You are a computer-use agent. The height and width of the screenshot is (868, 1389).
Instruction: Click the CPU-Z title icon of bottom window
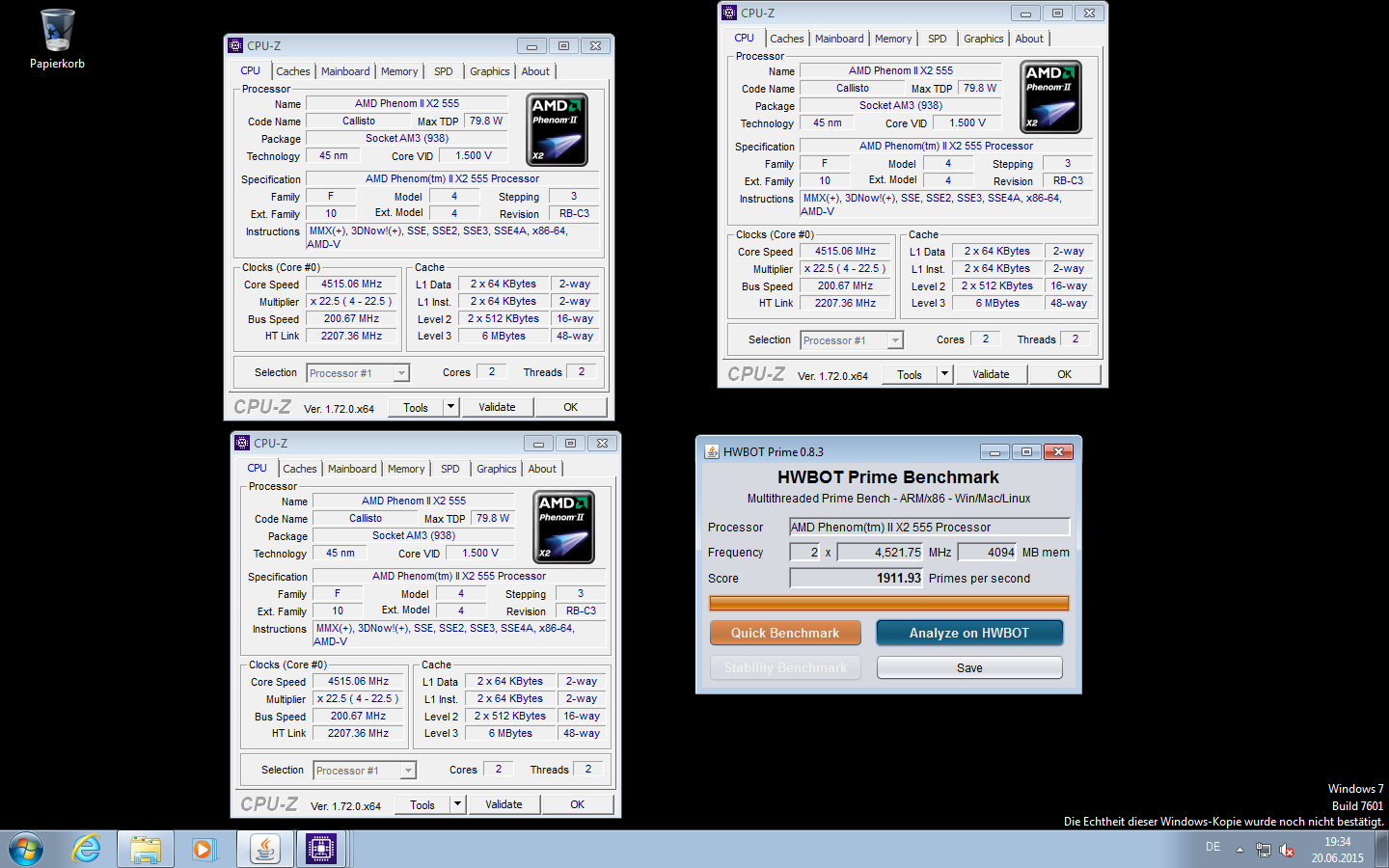[242, 443]
